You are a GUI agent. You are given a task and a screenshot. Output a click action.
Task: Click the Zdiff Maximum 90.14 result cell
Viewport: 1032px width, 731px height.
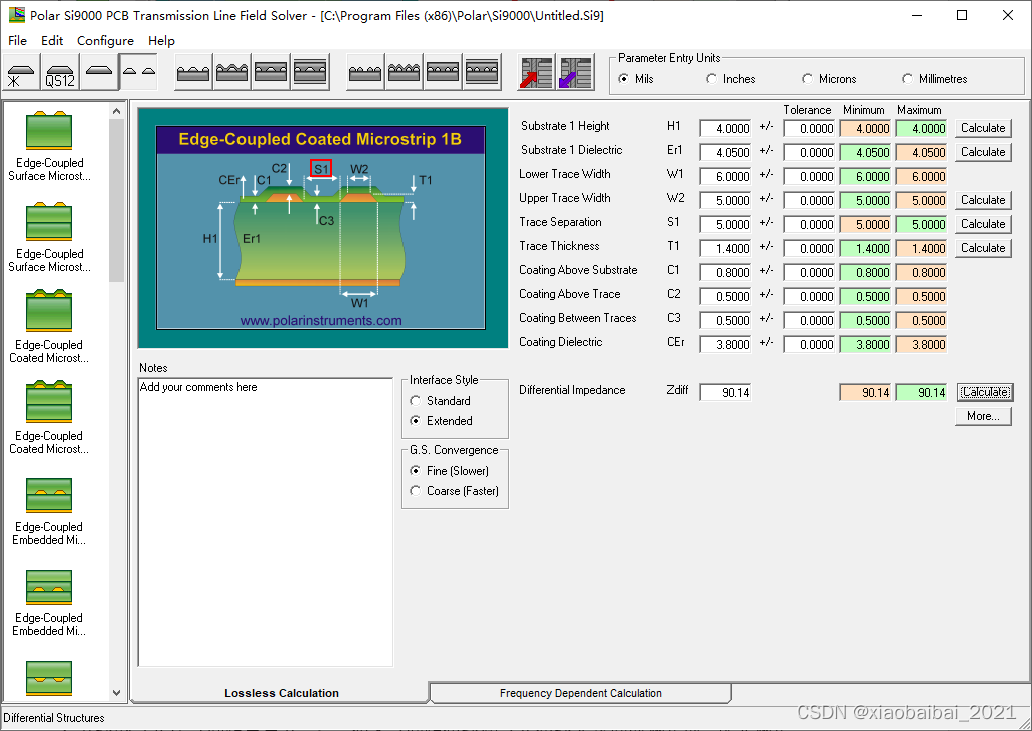coord(921,393)
